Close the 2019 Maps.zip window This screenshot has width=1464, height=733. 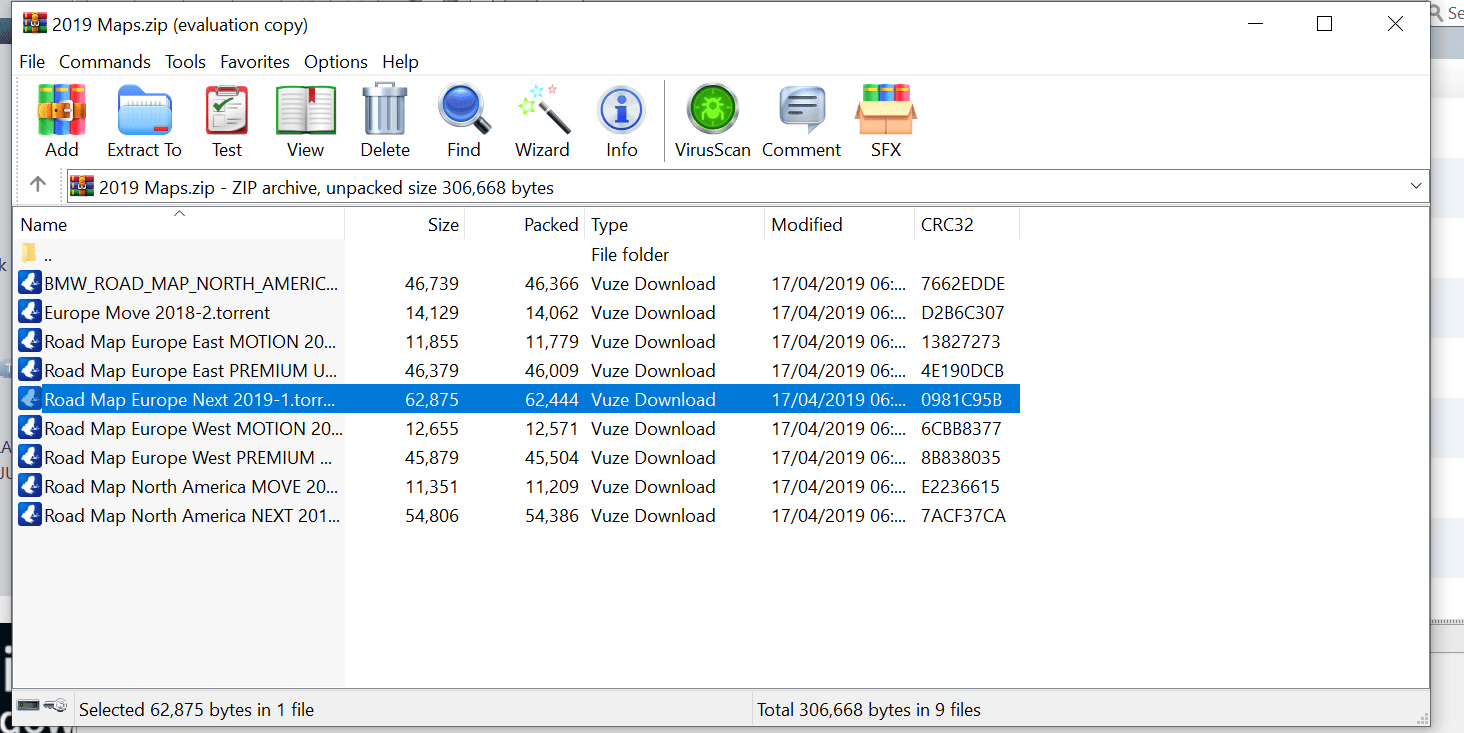click(1395, 24)
